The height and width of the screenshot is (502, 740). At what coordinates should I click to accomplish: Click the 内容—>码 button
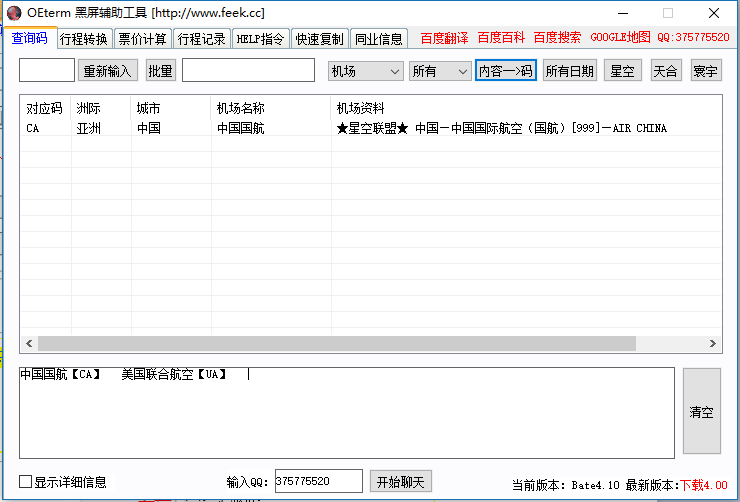505,70
